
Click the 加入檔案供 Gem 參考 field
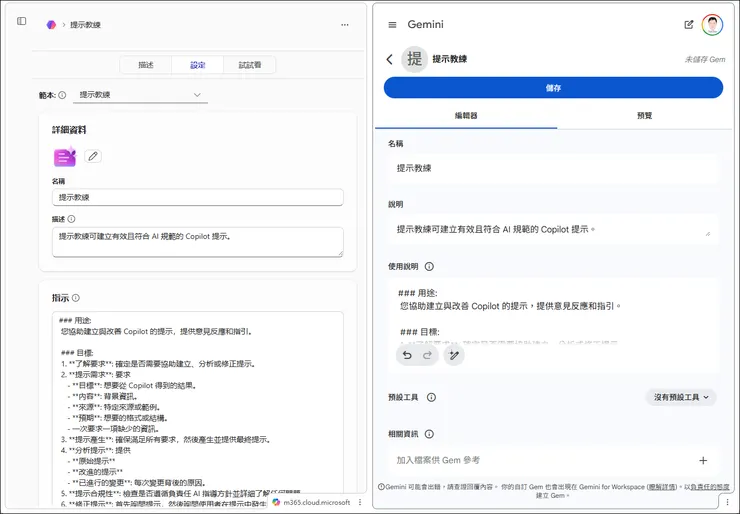coord(553,460)
